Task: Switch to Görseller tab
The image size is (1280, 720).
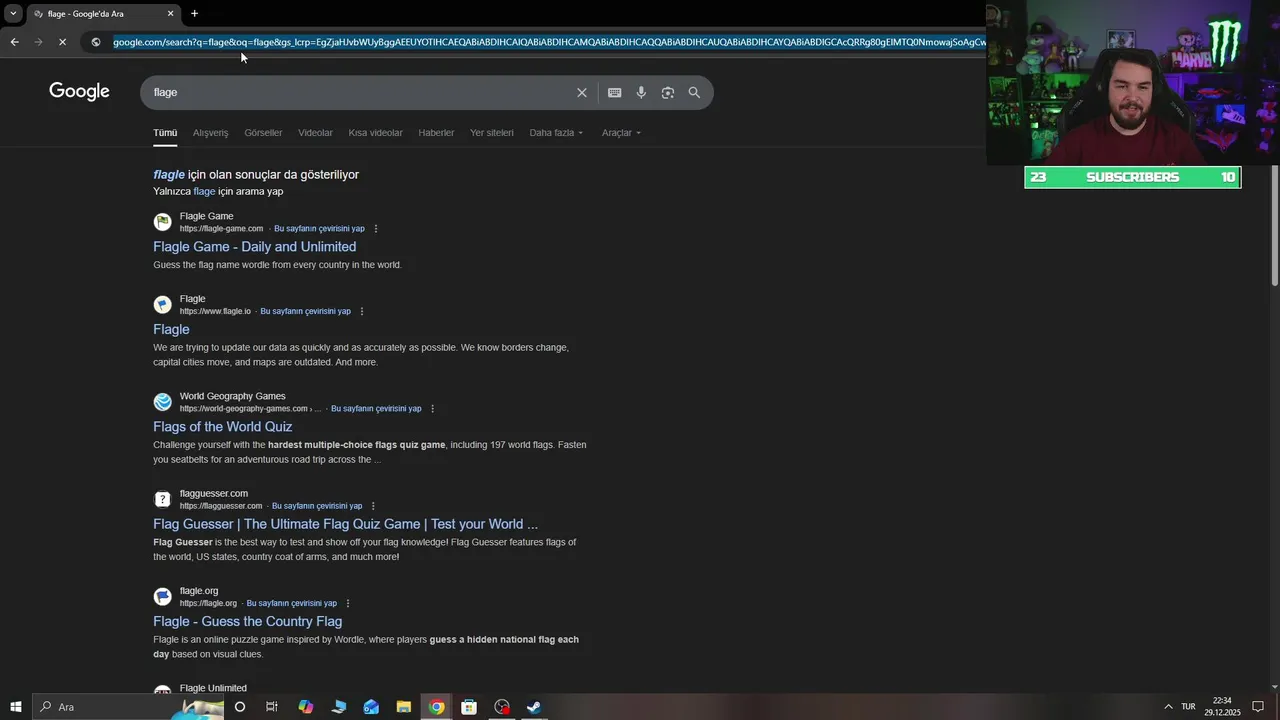Action: tap(263, 132)
